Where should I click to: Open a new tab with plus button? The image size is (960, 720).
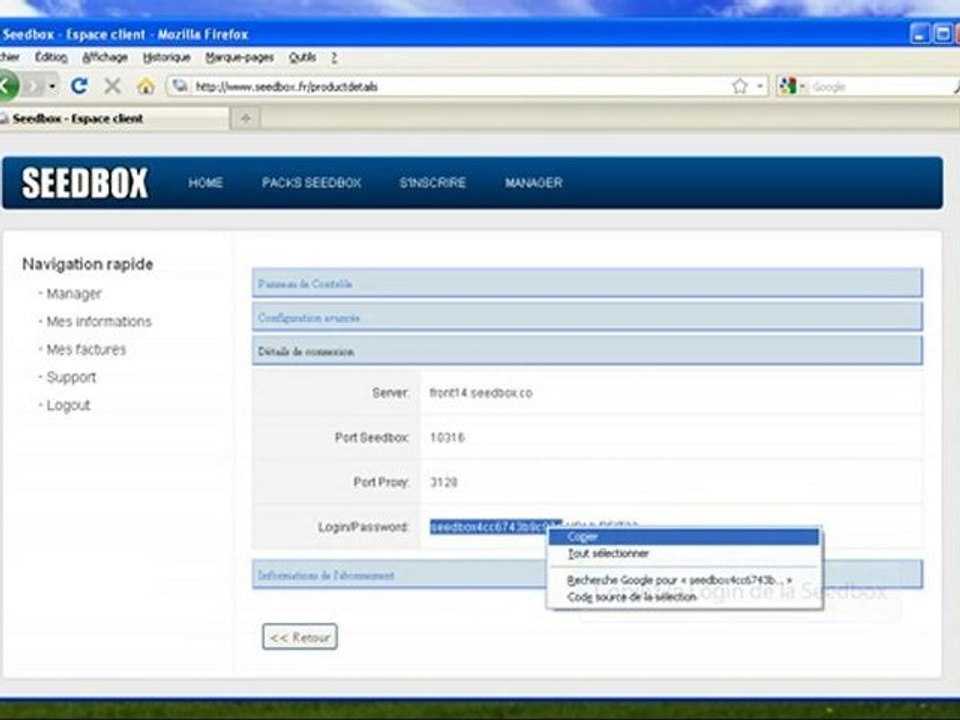click(246, 118)
